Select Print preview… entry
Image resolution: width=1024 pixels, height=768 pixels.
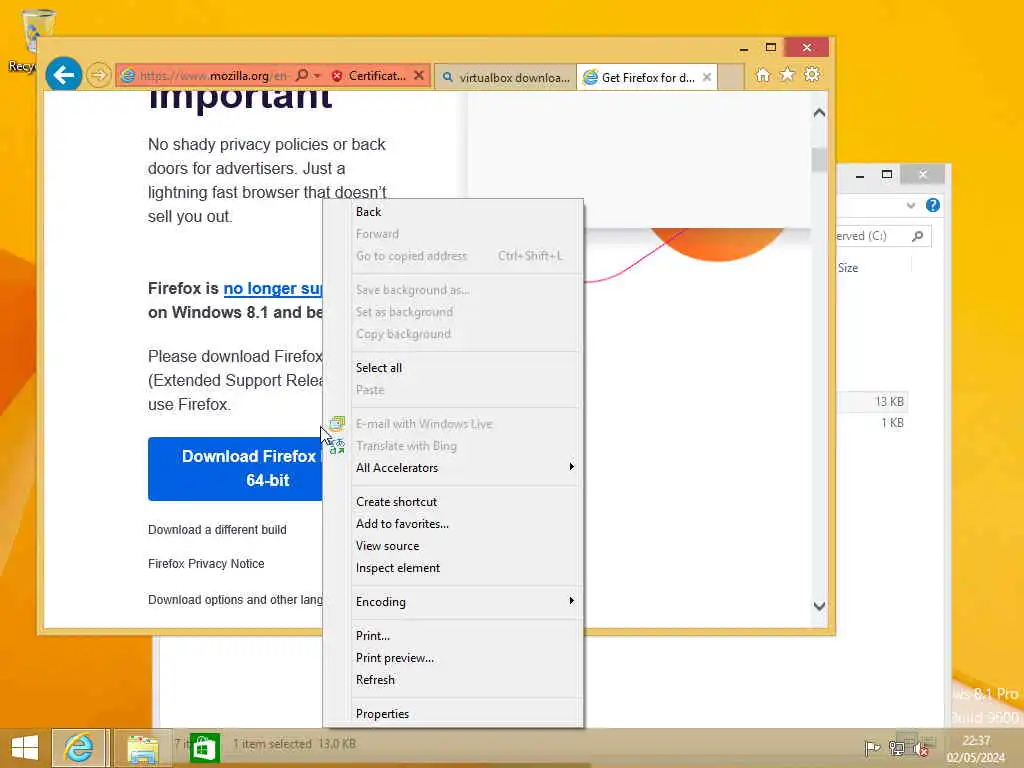tap(466, 658)
